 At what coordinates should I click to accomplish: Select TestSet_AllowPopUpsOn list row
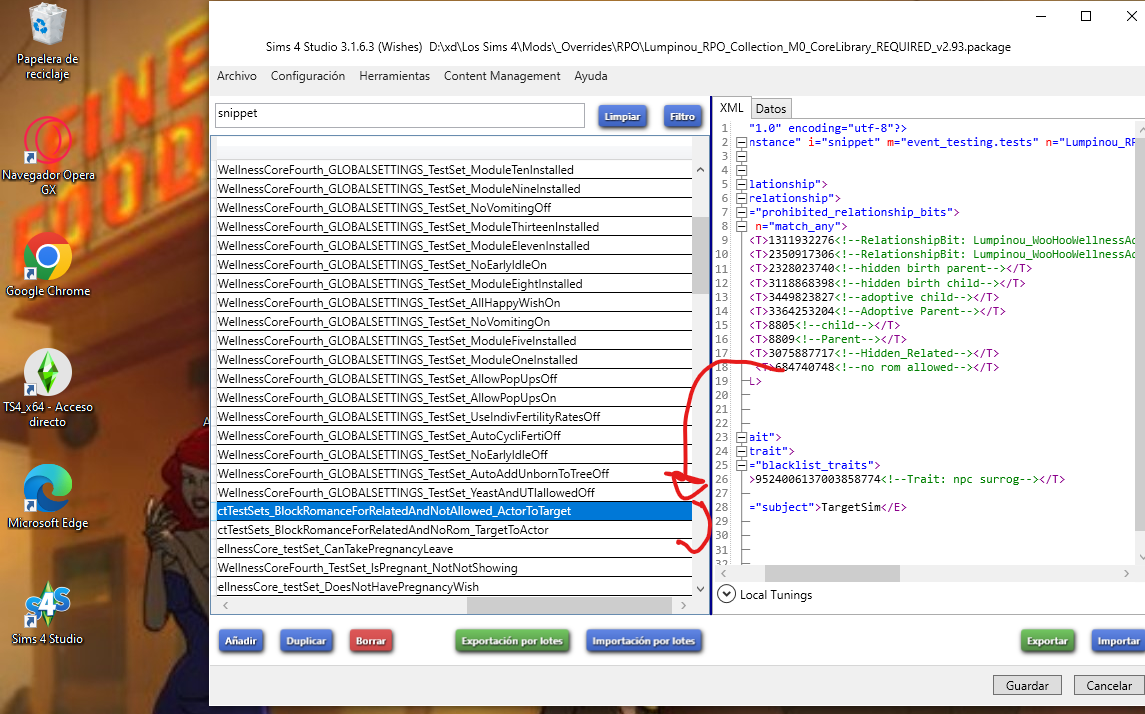click(x=453, y=398)
